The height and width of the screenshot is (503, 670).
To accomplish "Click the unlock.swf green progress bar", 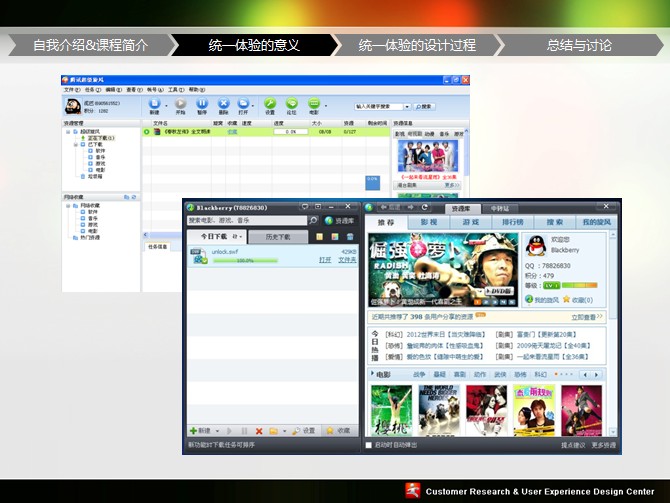I will click(245, 261).
